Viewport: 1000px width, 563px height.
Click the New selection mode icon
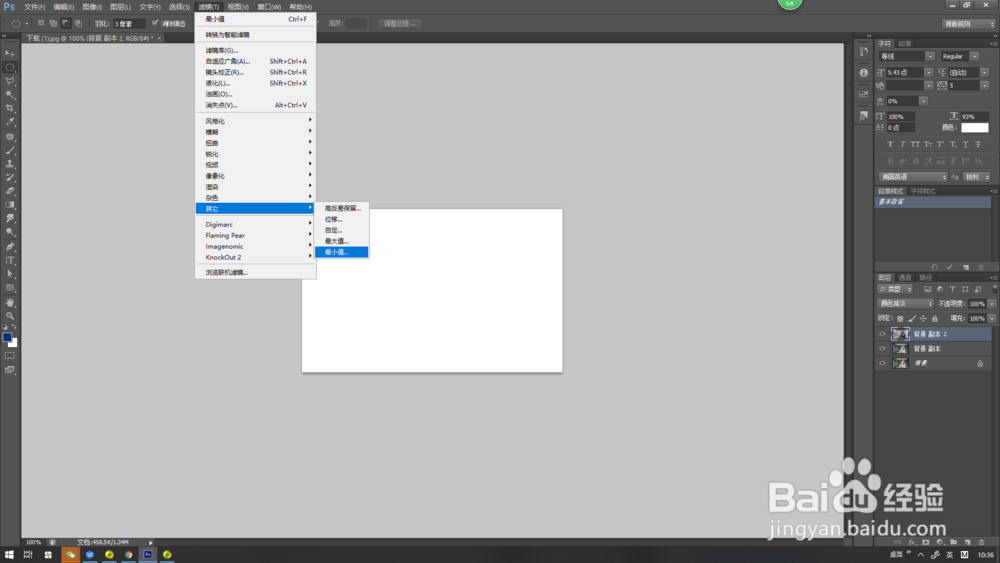coord(41,24)
